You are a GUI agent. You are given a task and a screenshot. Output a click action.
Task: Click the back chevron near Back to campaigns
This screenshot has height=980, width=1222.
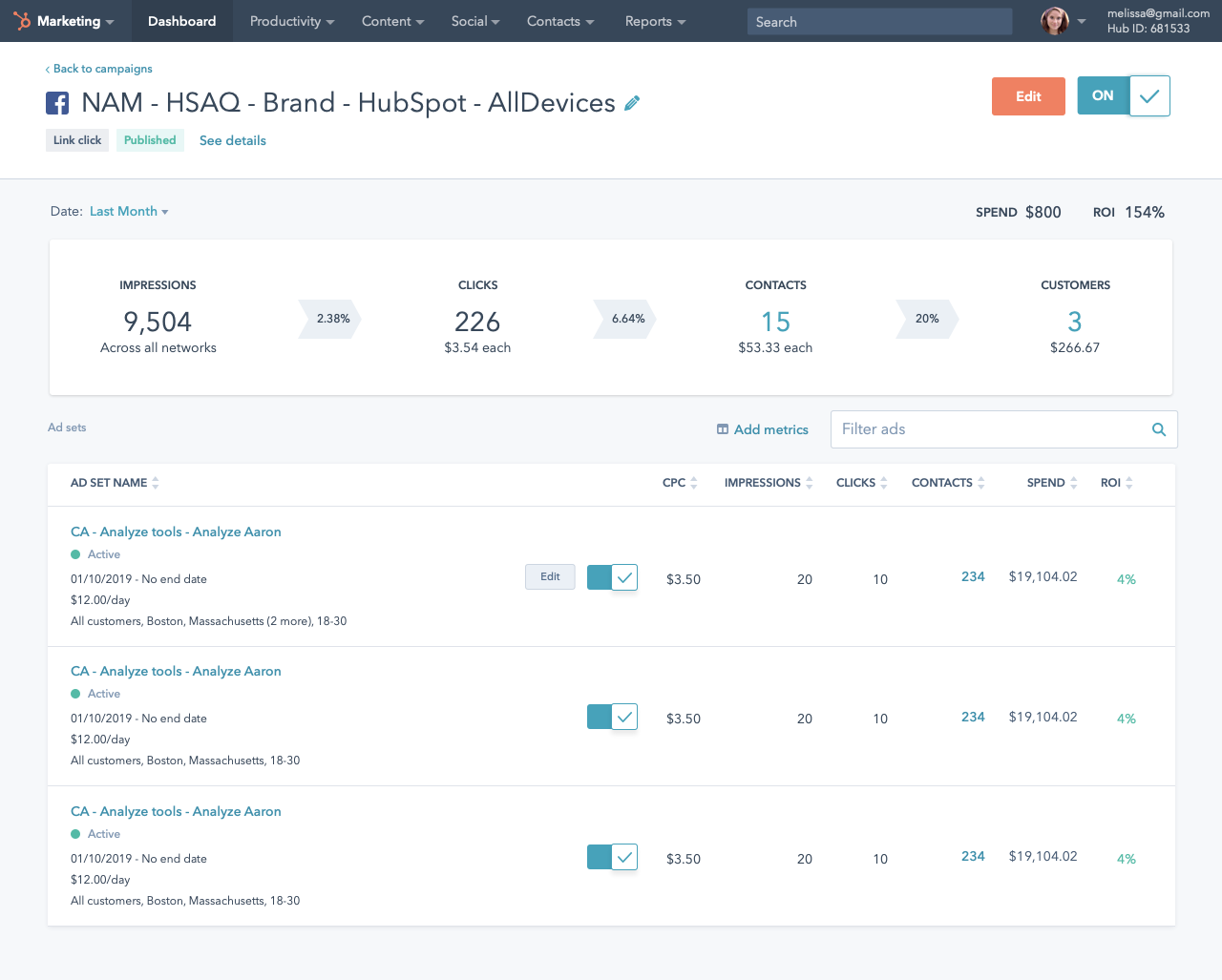click(x=48, y=69)
